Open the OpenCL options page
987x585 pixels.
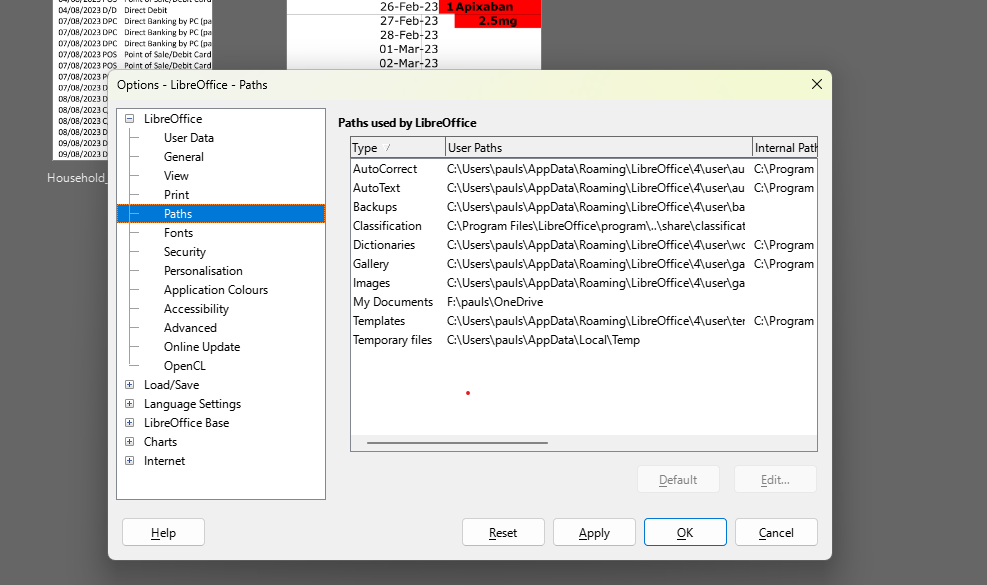[x=184, y=366]
